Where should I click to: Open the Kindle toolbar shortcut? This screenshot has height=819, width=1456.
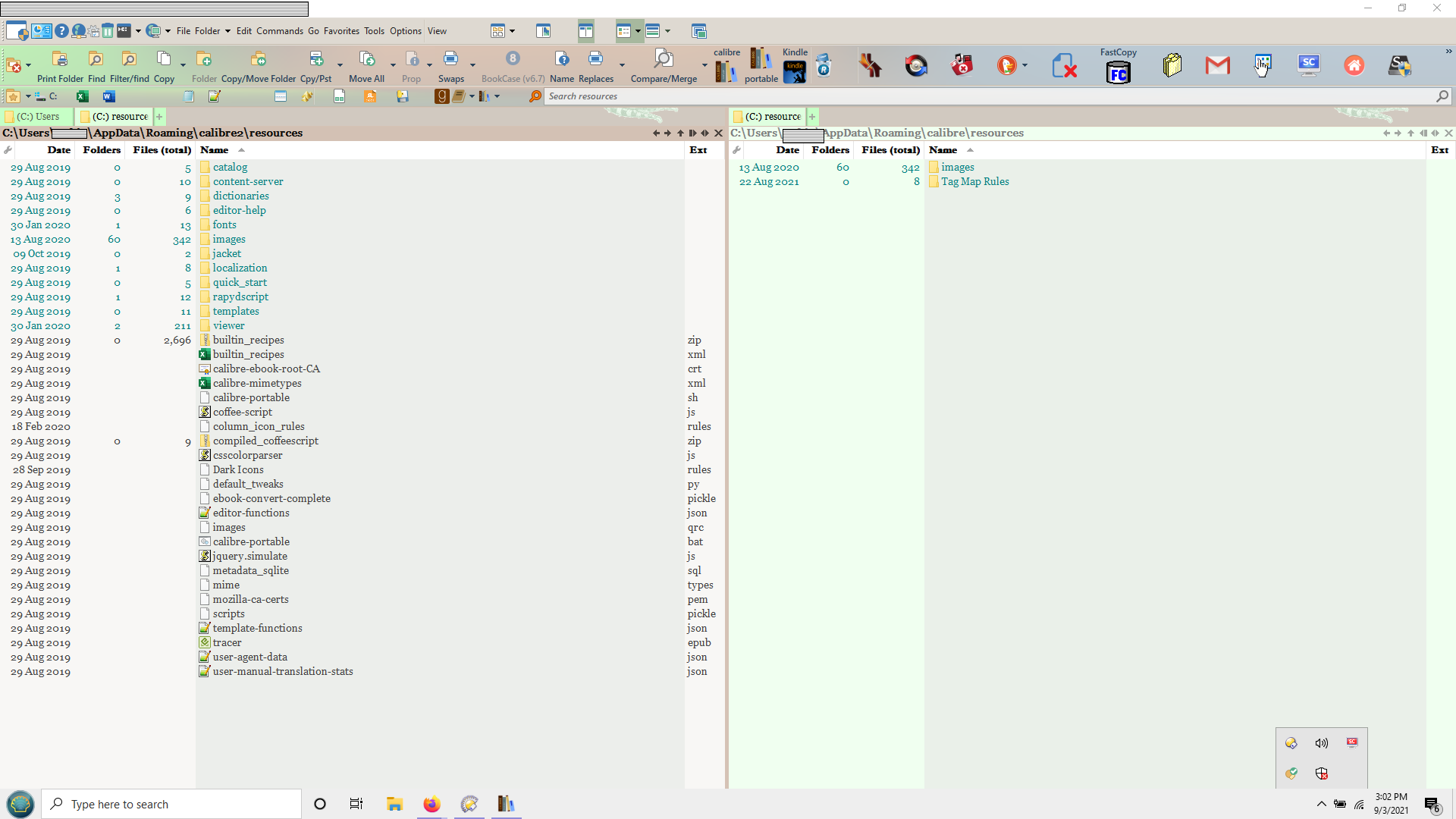click(795, 72)
